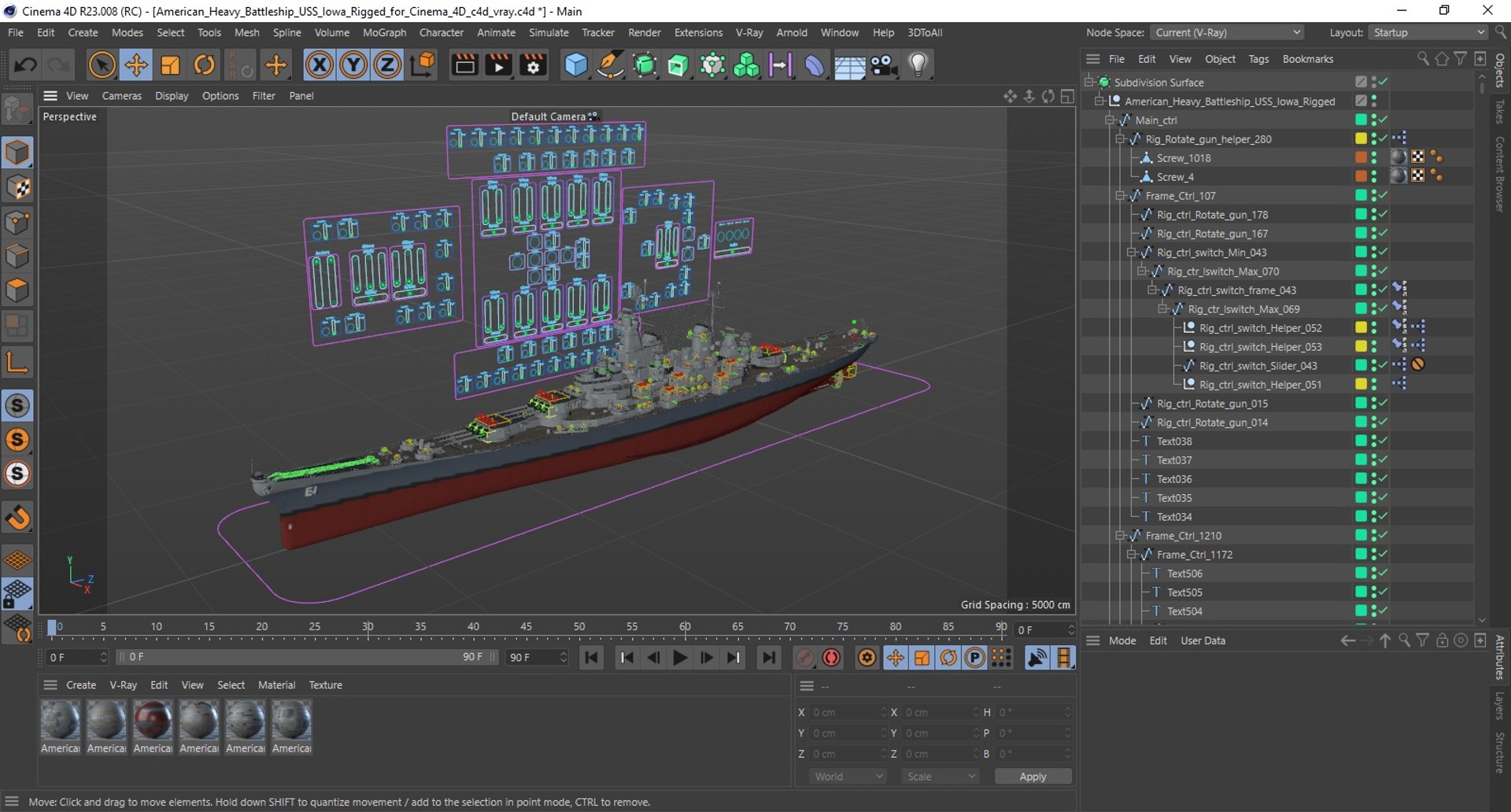1511x812 pixels.
Task: Go to end of animation
Action: pos(769,658)
